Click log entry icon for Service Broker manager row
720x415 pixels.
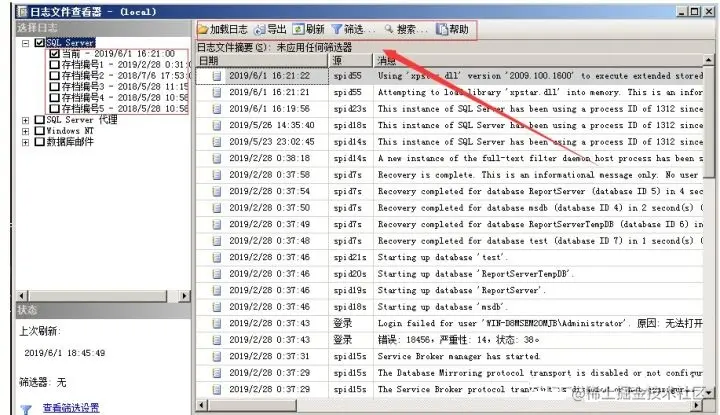coord(217,357)
